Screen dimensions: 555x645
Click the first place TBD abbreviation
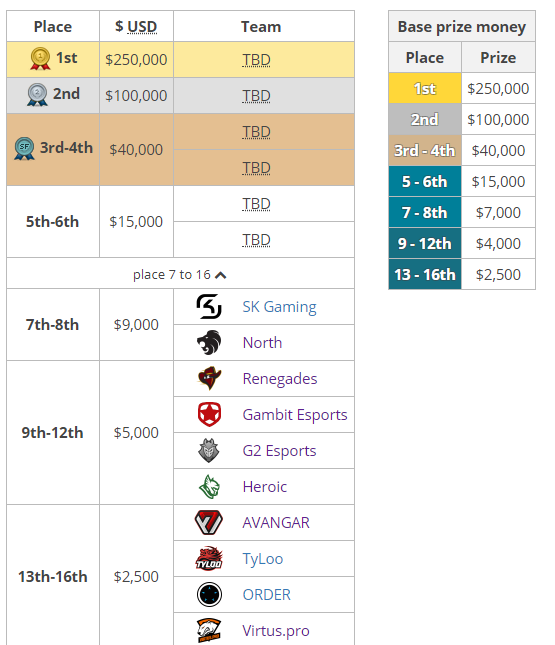(x=256, y=60)
